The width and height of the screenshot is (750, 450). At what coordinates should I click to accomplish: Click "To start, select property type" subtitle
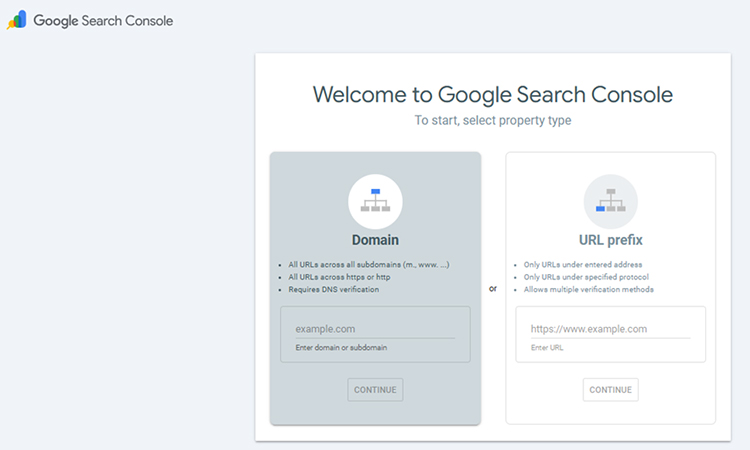tap(492, 120)
